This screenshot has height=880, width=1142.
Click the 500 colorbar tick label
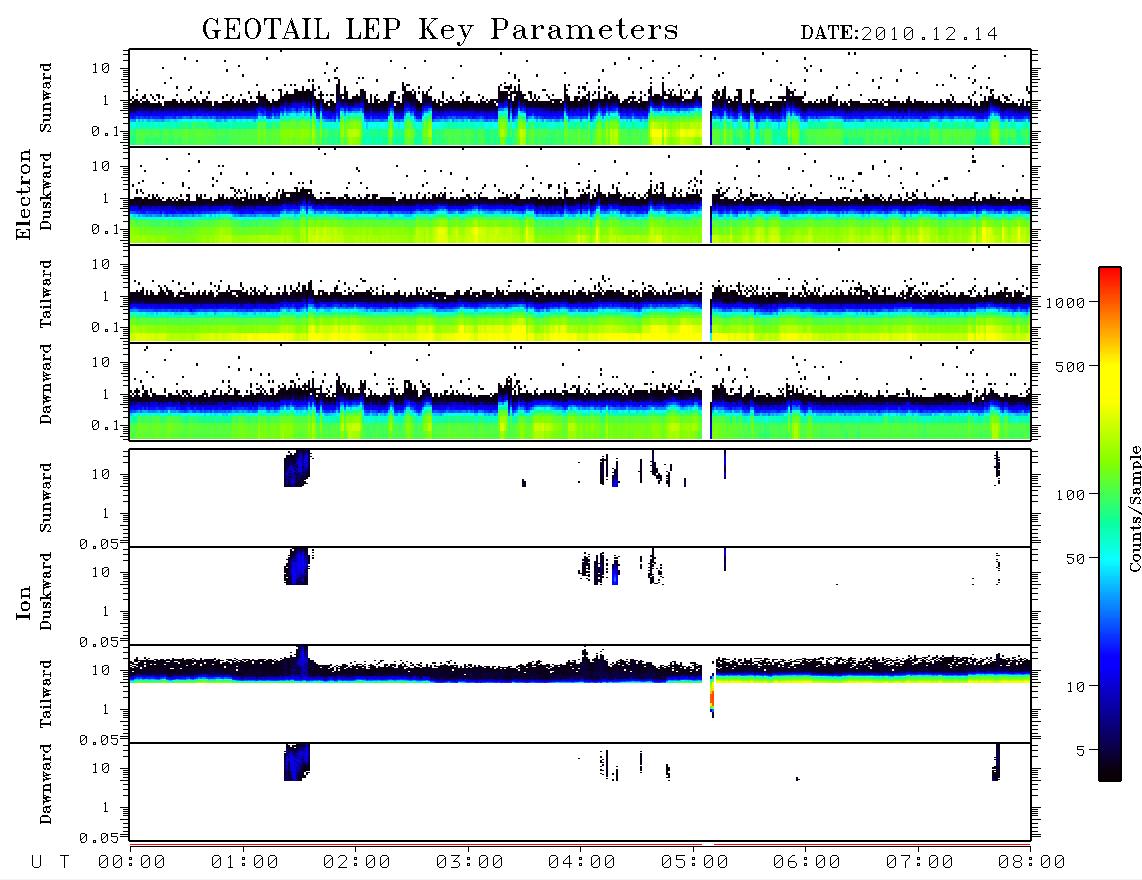pyautogui.click(x=1070, y=366)
